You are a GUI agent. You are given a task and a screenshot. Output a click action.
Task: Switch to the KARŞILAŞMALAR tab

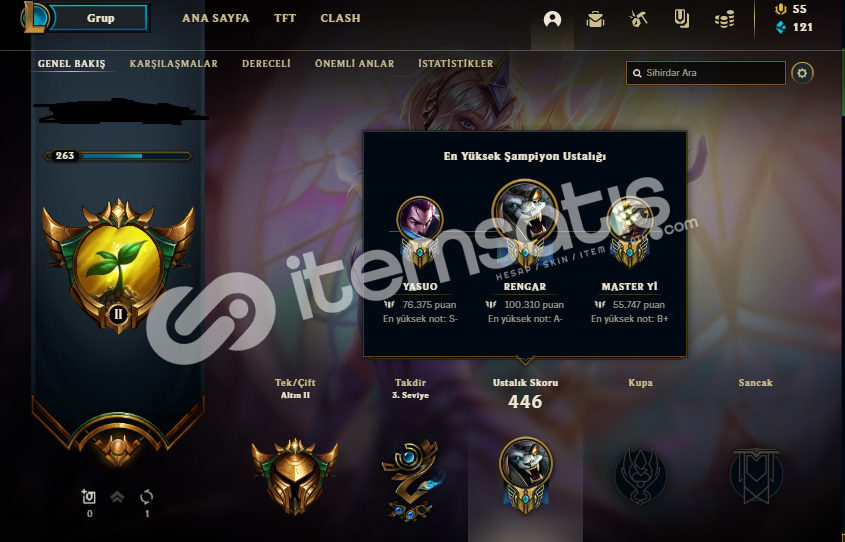click(x=174, y=64)
